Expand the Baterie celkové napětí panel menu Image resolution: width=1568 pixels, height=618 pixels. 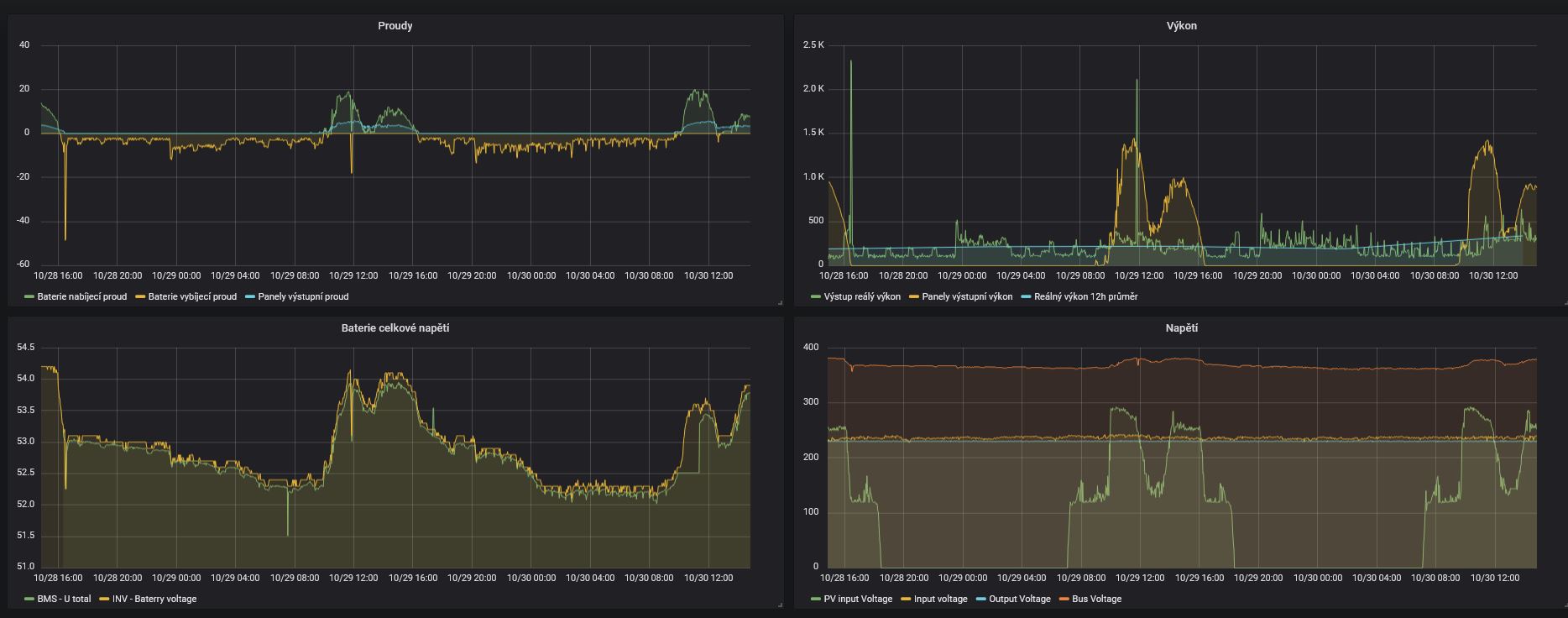pos(395,328)
